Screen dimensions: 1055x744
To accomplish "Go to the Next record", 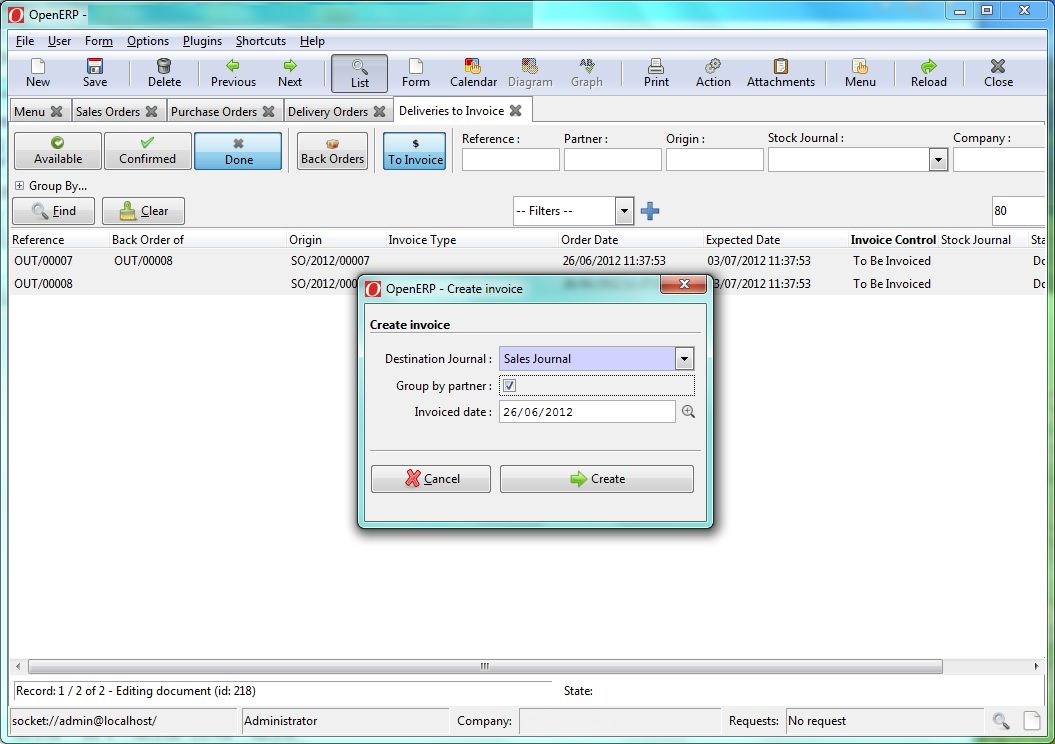I will pos(290,73).
